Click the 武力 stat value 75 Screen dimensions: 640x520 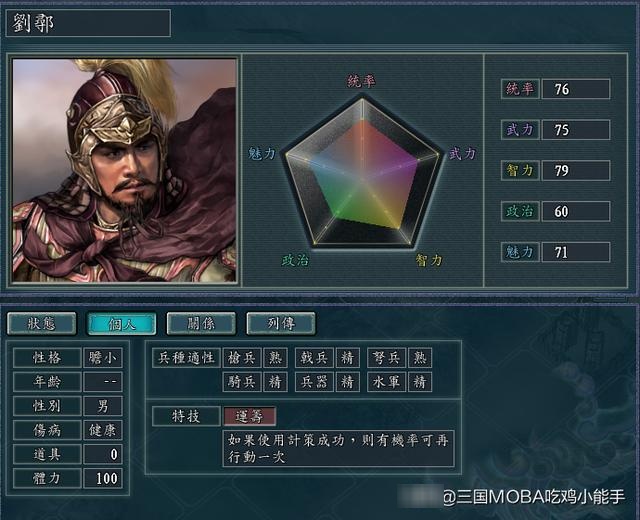(576, 130)
